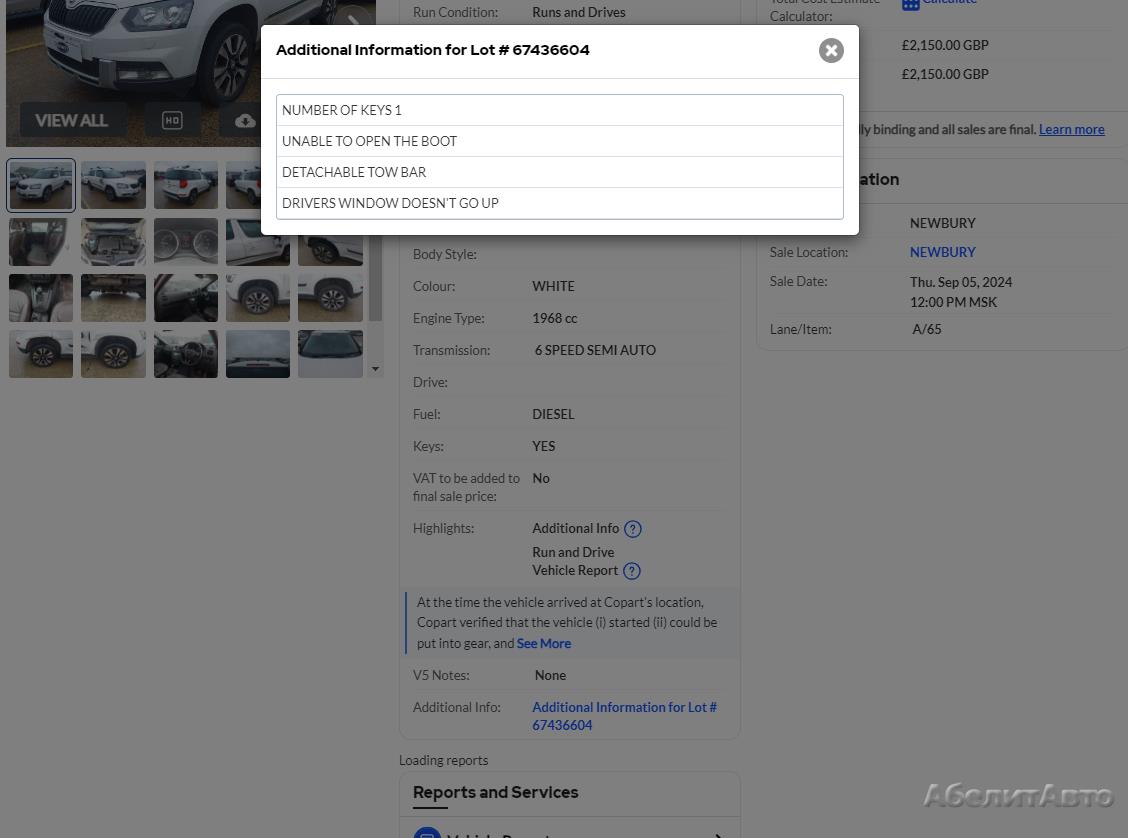Click the cloud download images icon
This screenshot has height=838, width=1128.
coord(245,121)
